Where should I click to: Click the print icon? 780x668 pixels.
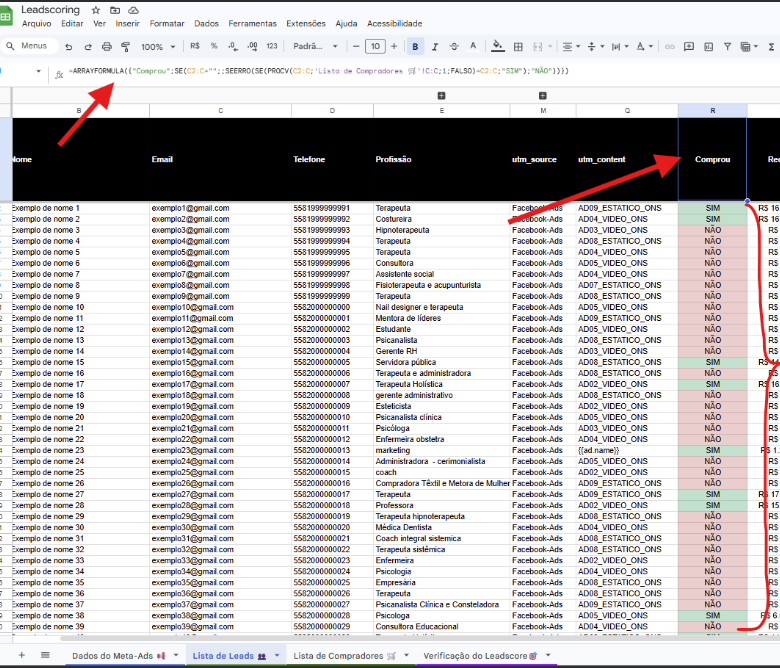(x=106, y=47)
